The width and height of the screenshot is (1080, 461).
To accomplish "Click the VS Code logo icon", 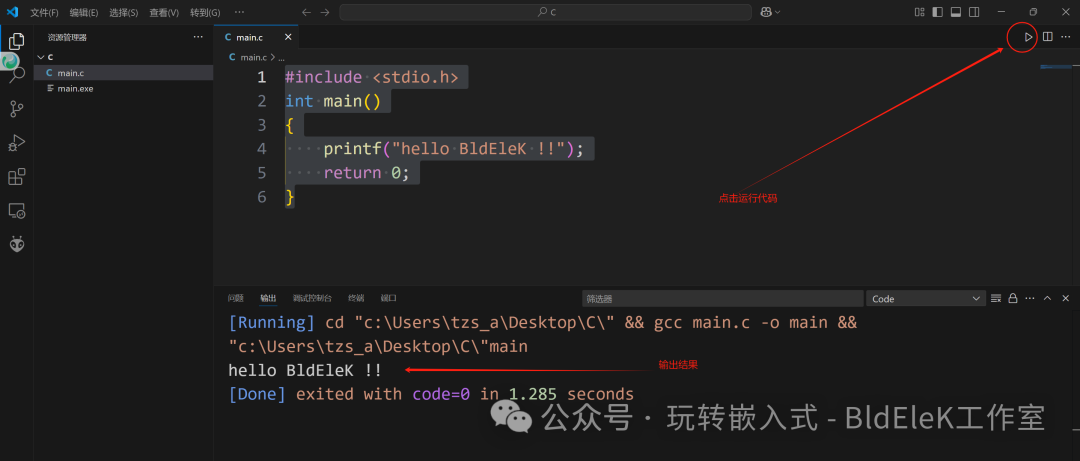I will tap(12, 12).
